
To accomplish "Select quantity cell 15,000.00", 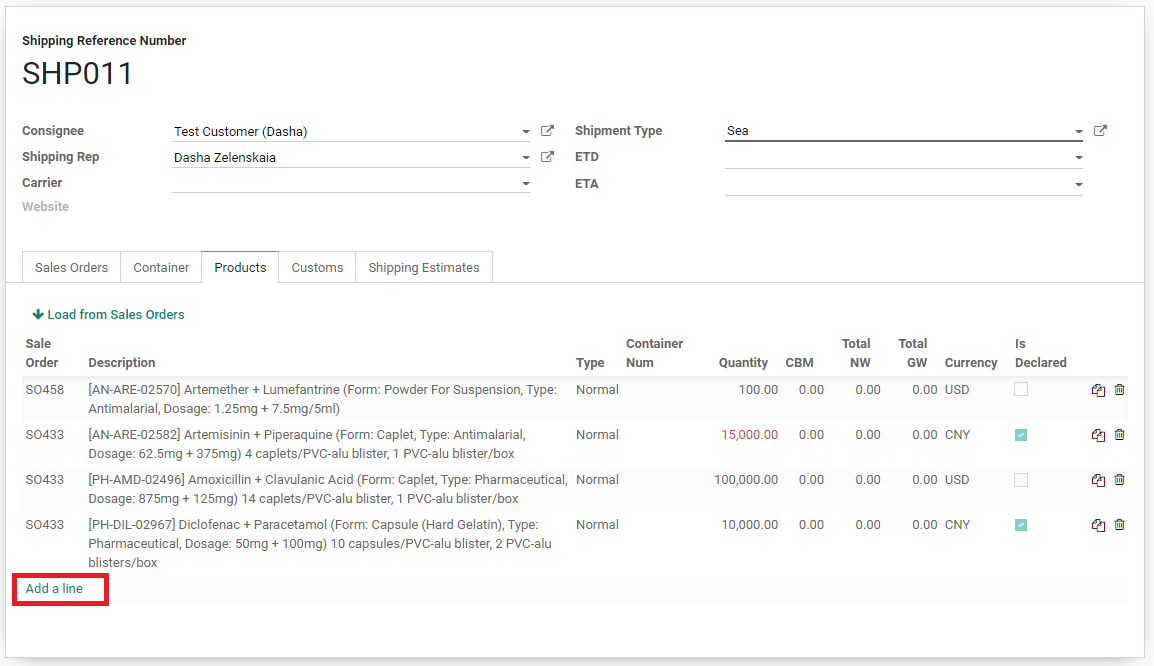I will [749, 435].
